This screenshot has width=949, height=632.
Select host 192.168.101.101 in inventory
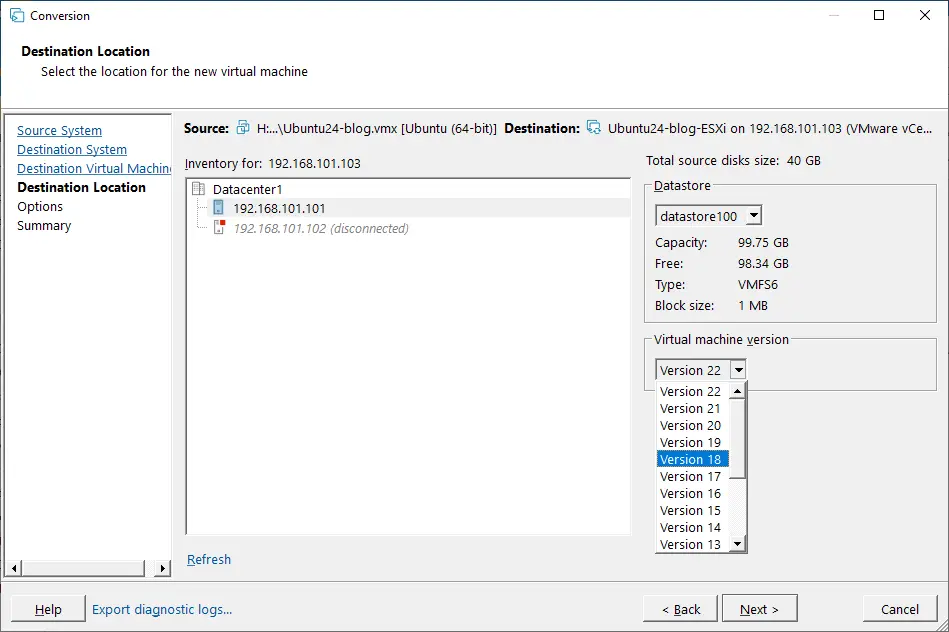coord(279,208)
